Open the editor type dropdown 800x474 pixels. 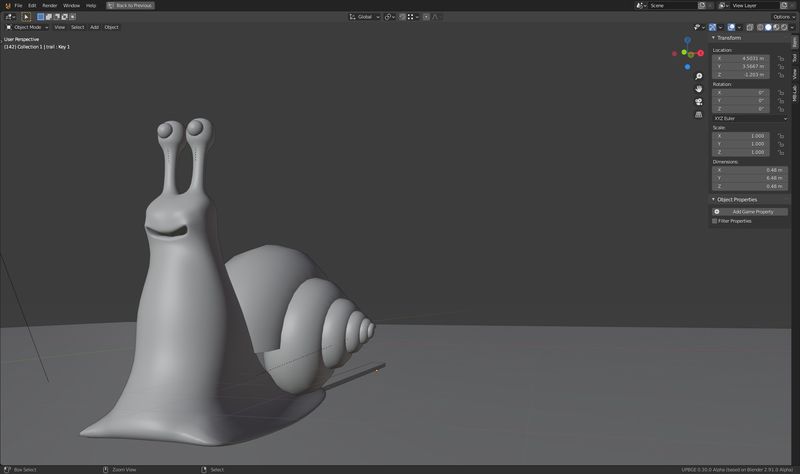tap(10, 17)
